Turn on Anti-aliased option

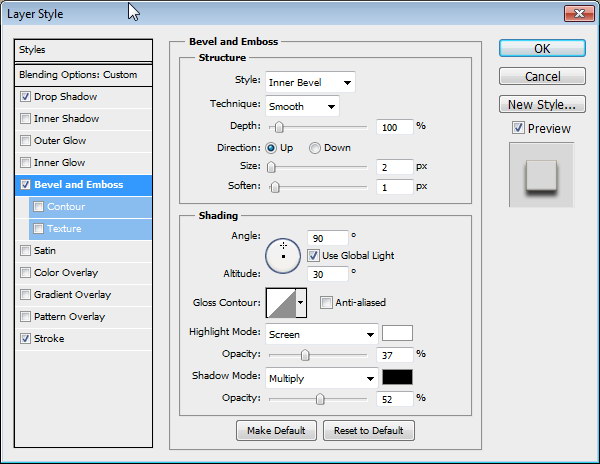[326, 303]
